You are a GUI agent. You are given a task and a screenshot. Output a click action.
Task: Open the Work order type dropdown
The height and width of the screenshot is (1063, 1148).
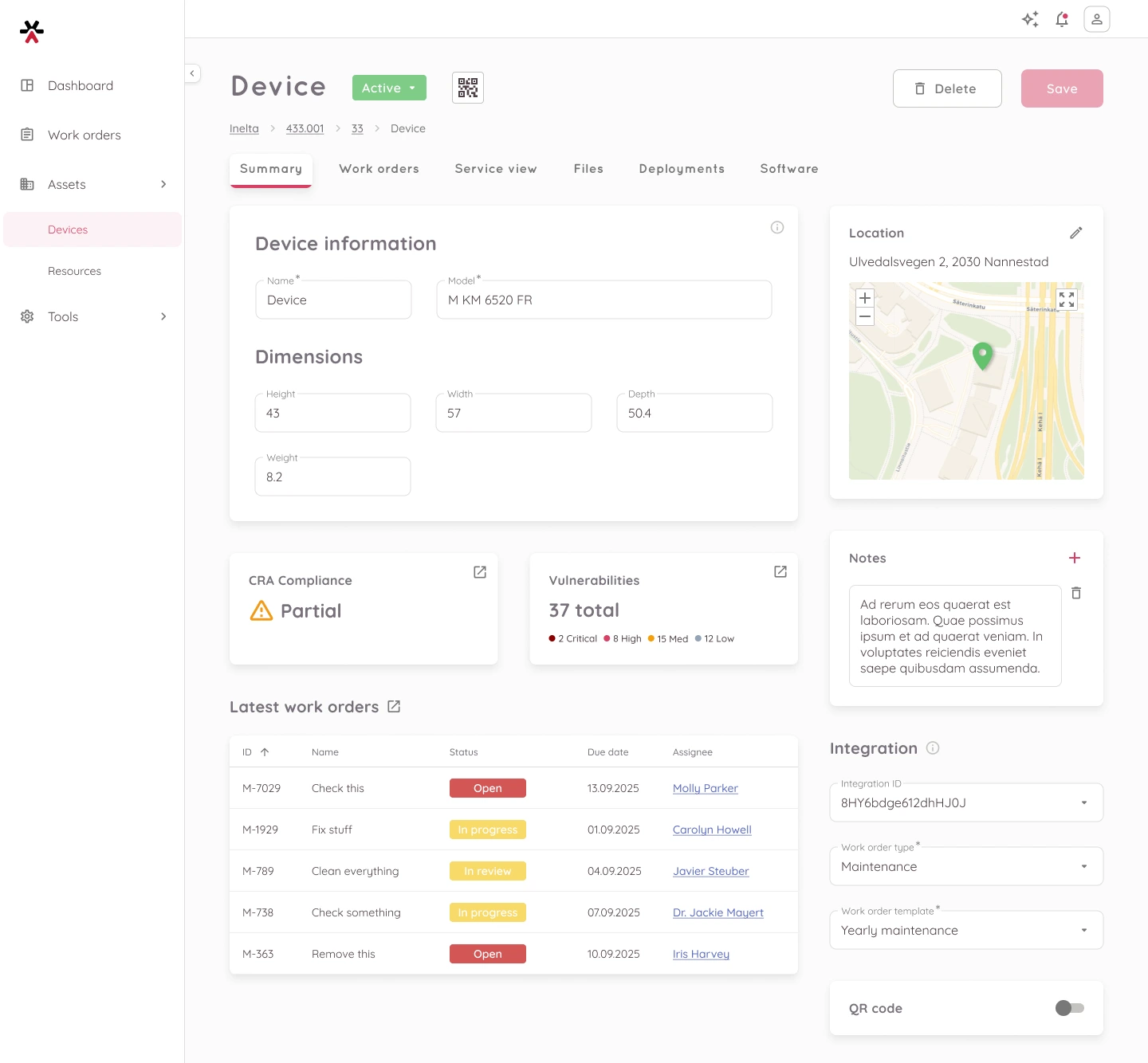tap(966, 866)
